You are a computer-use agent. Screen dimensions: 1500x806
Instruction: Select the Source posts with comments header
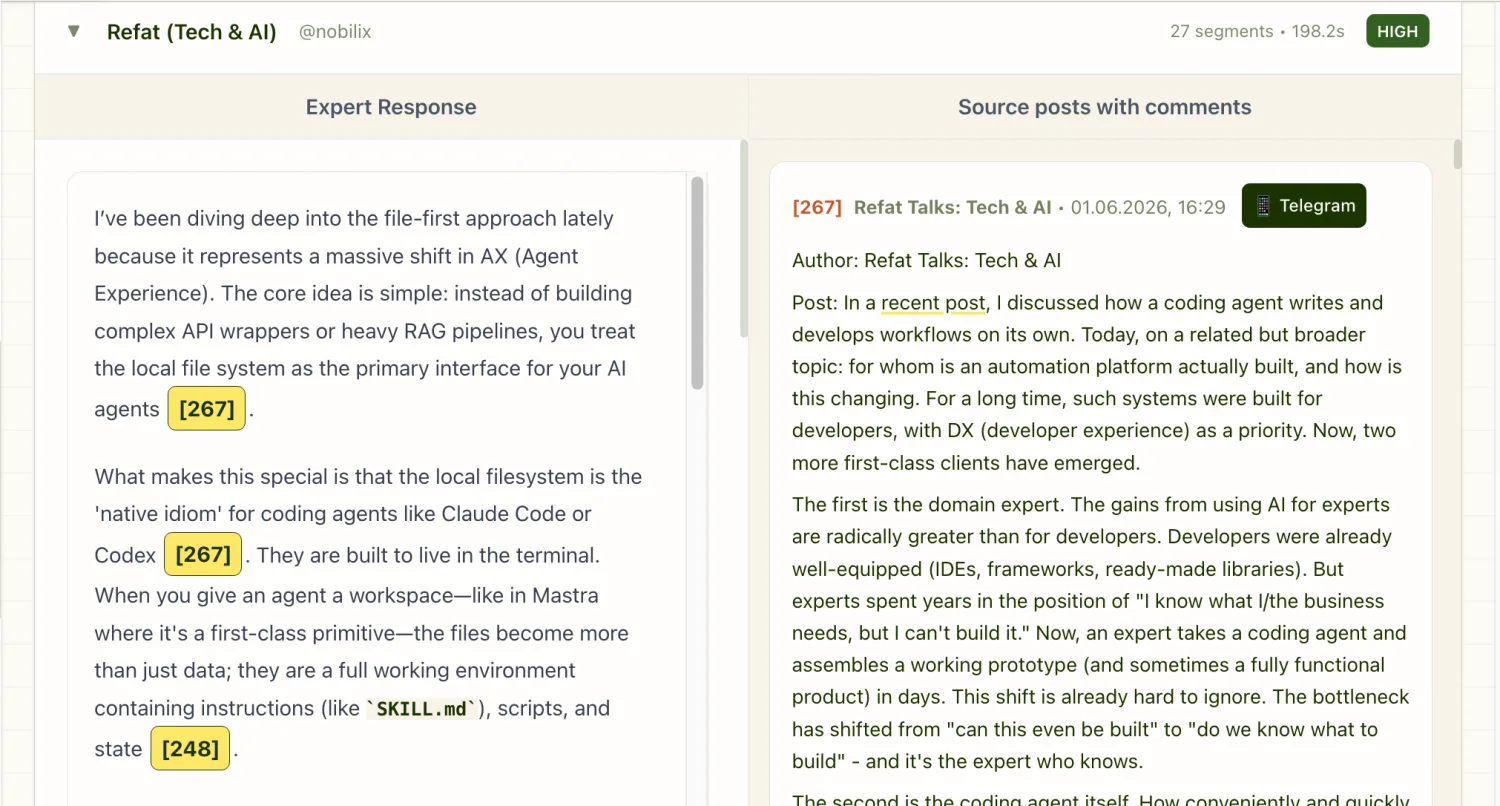tap(1104, 107)
